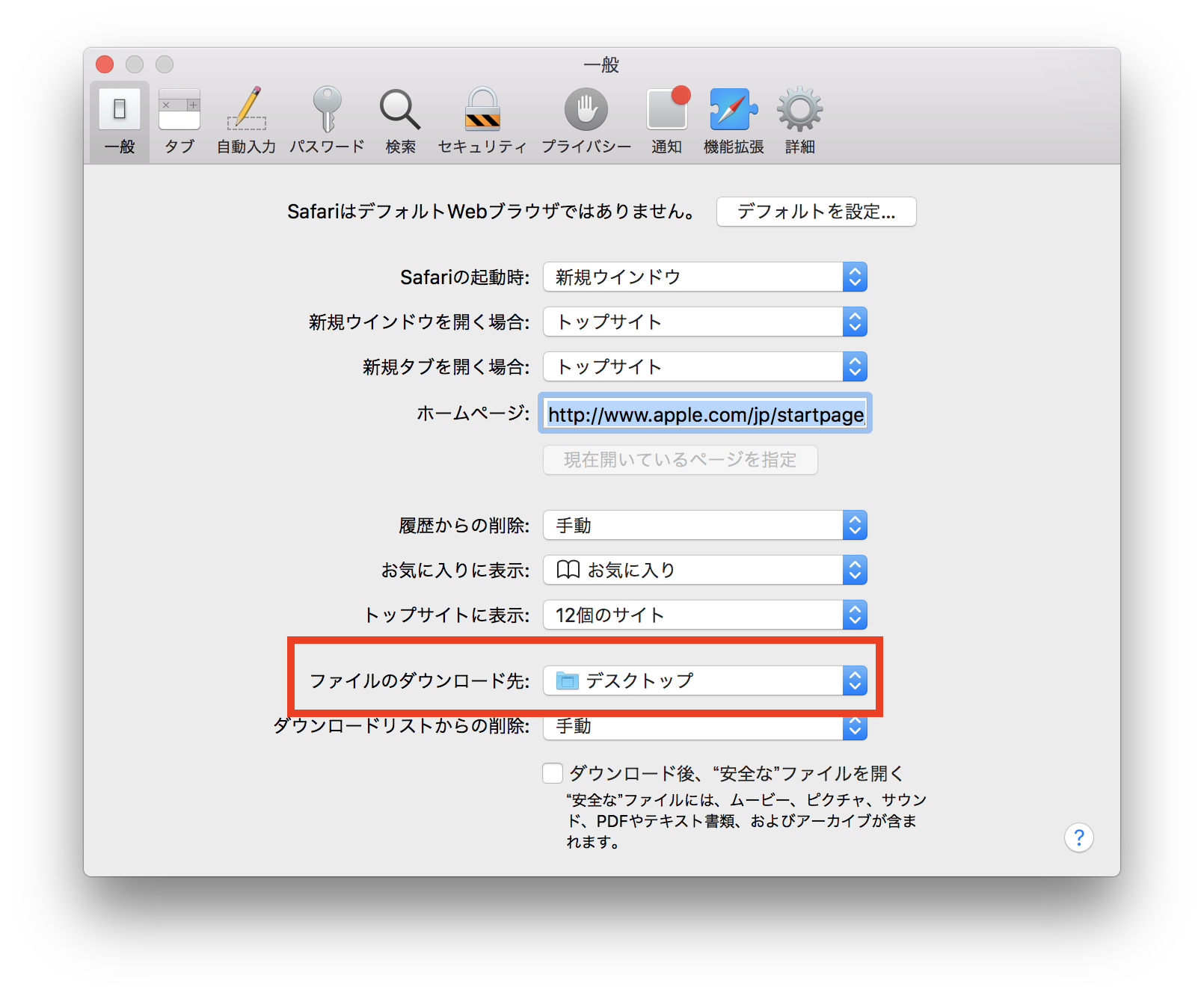This screenshot has width=1204, height=996.
Task: Switch to 検索 preferences
Action: point(400,120)
